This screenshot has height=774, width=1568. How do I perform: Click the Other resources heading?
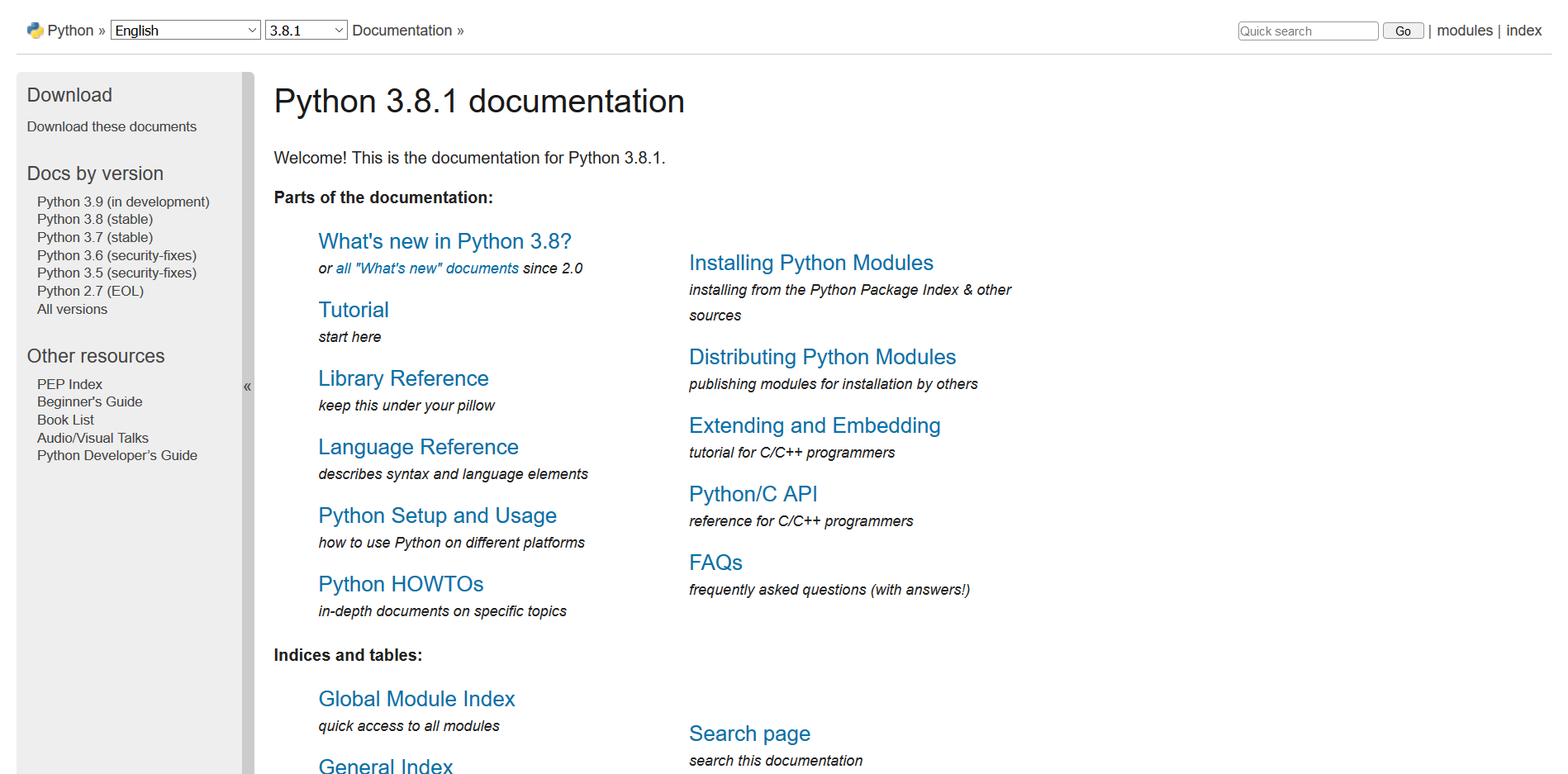point(96,356)
